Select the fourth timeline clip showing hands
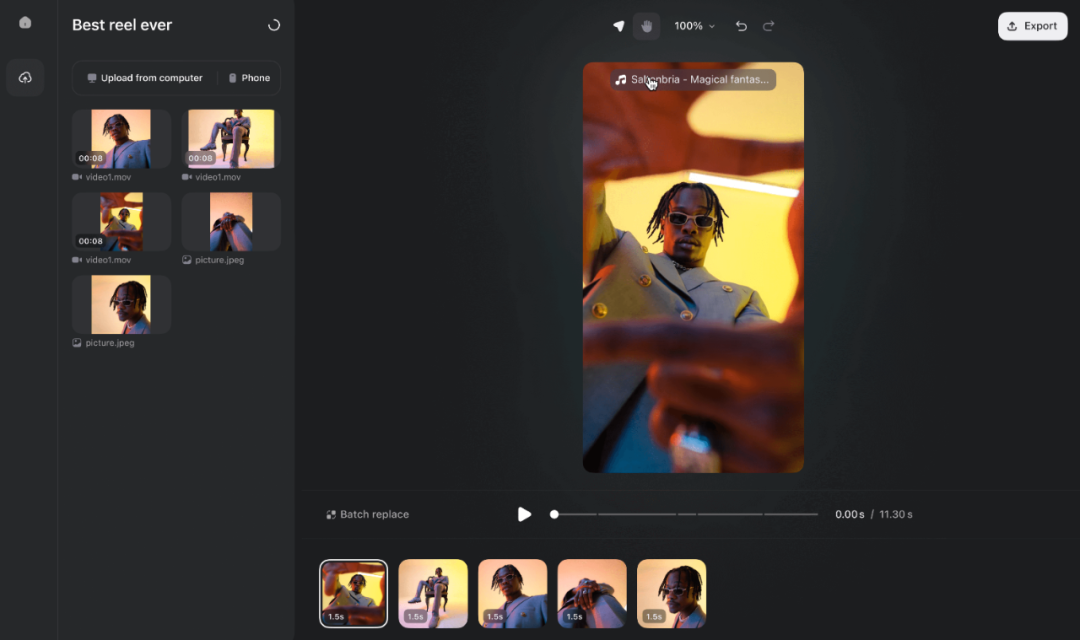The image size is (1080, 640). point(592,594)
